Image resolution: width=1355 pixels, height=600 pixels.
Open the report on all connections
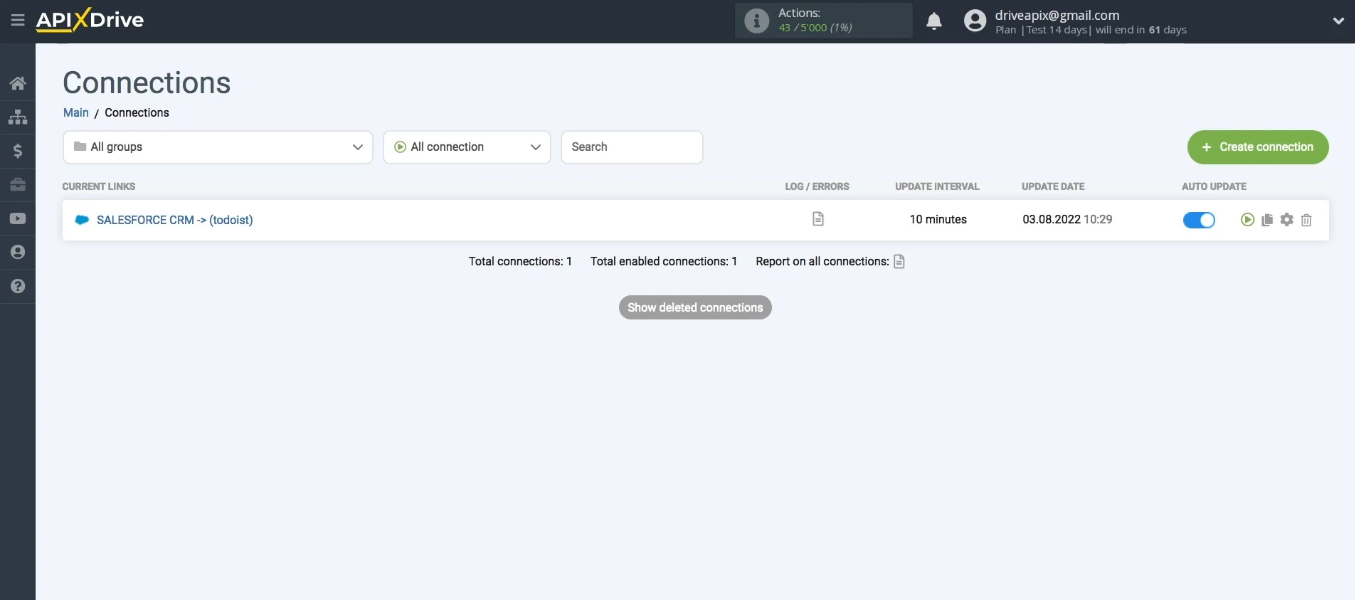pyautogui.click(x=898, y=261)
